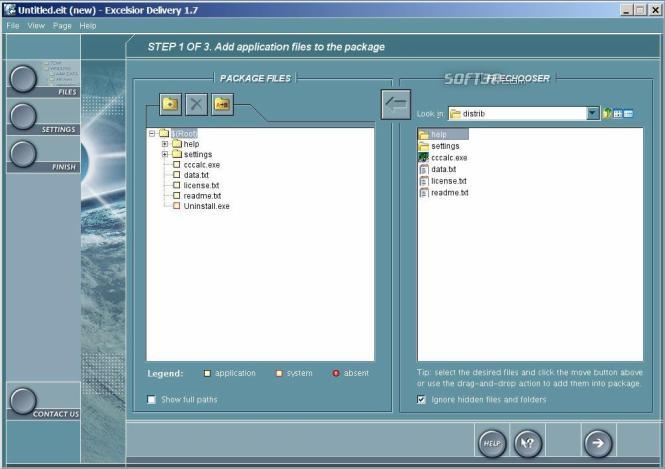Close the Excelsior Delivery window
Image resolution: width=665 pixels, height=469 pixels.
(654, 10)
